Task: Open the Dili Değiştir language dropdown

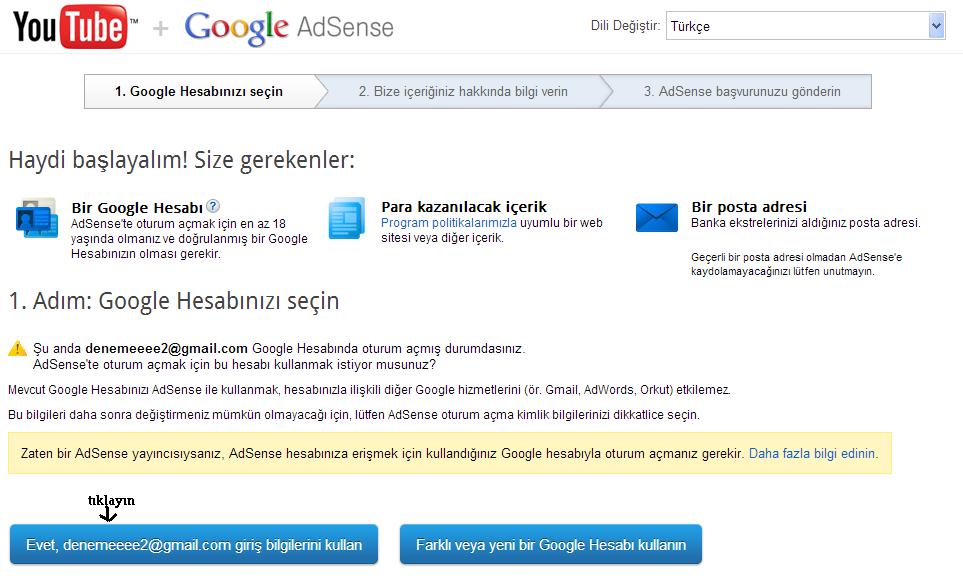Action: tap(806, 26)
